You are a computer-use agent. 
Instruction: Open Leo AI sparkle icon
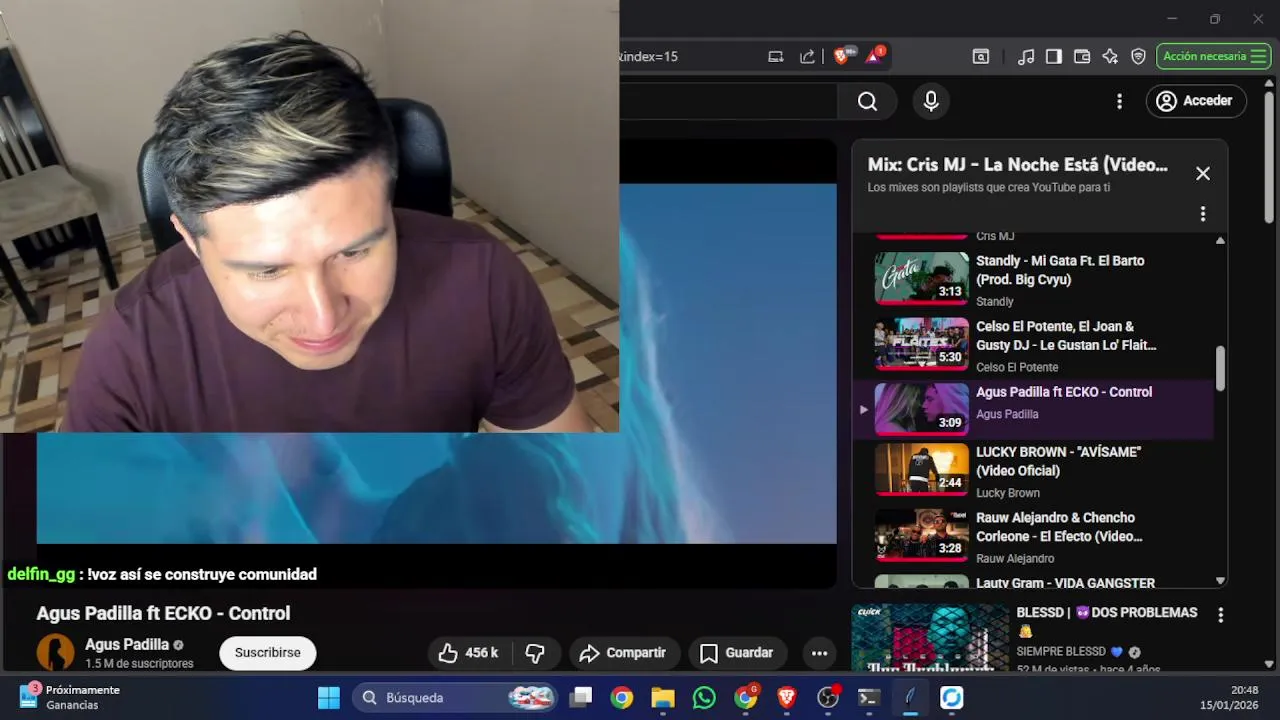(x=1110, y=57)
